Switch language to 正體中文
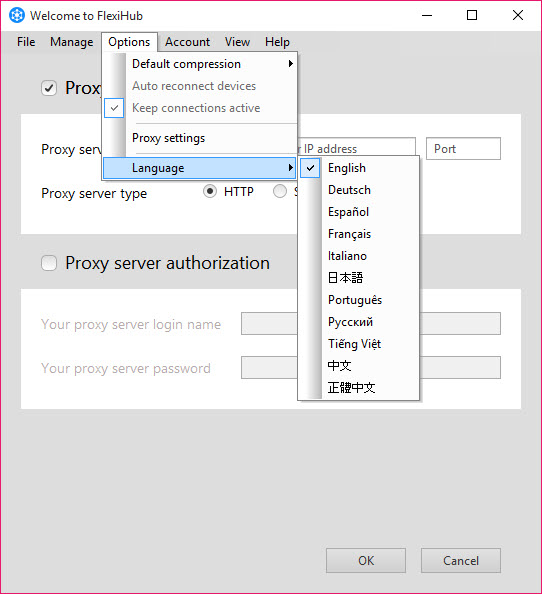The image size is (542, 594). coord(358,388)
